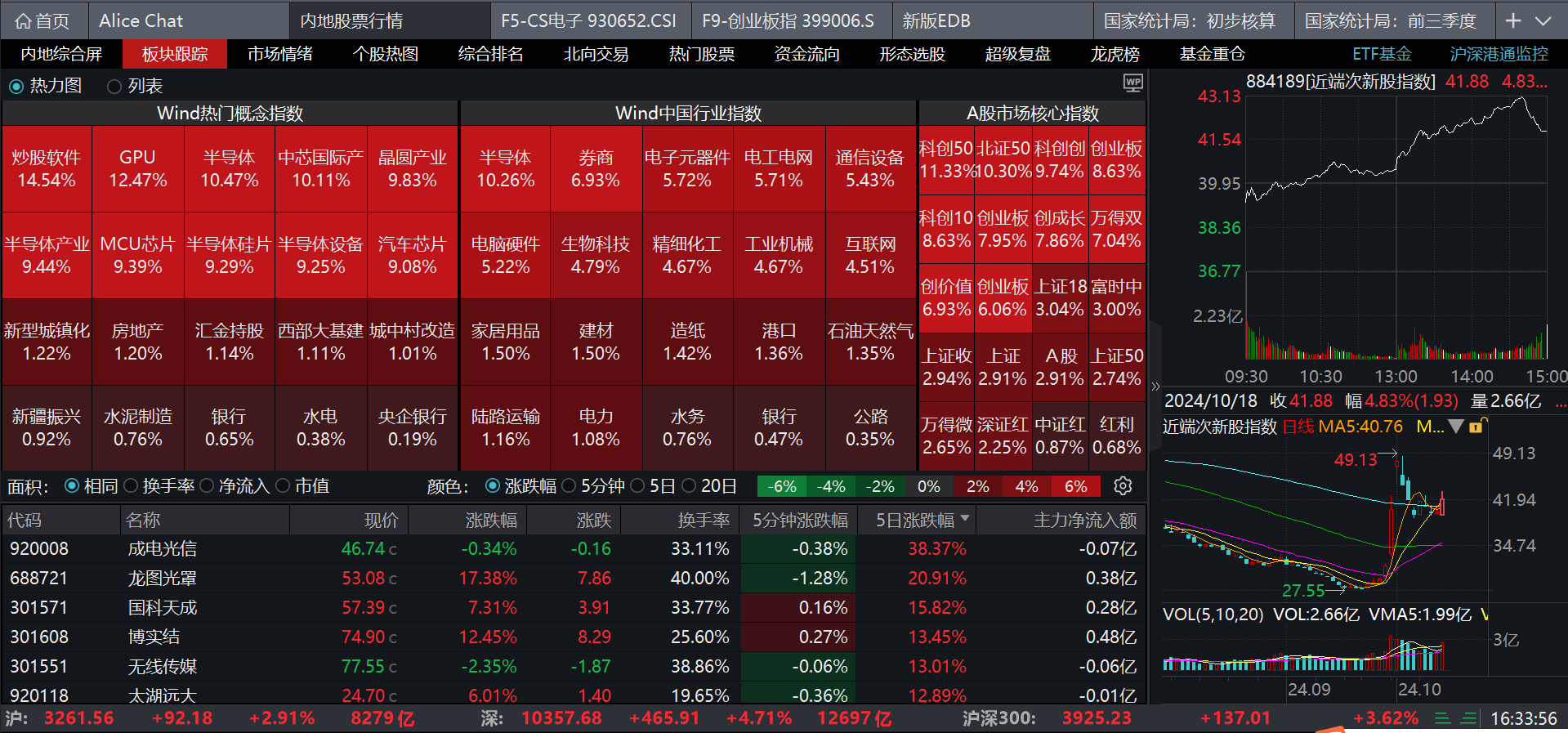Click the 炒股软件 heatmap tile
The width and height of the screenshot is (1568, 733).
pos(47,168)
